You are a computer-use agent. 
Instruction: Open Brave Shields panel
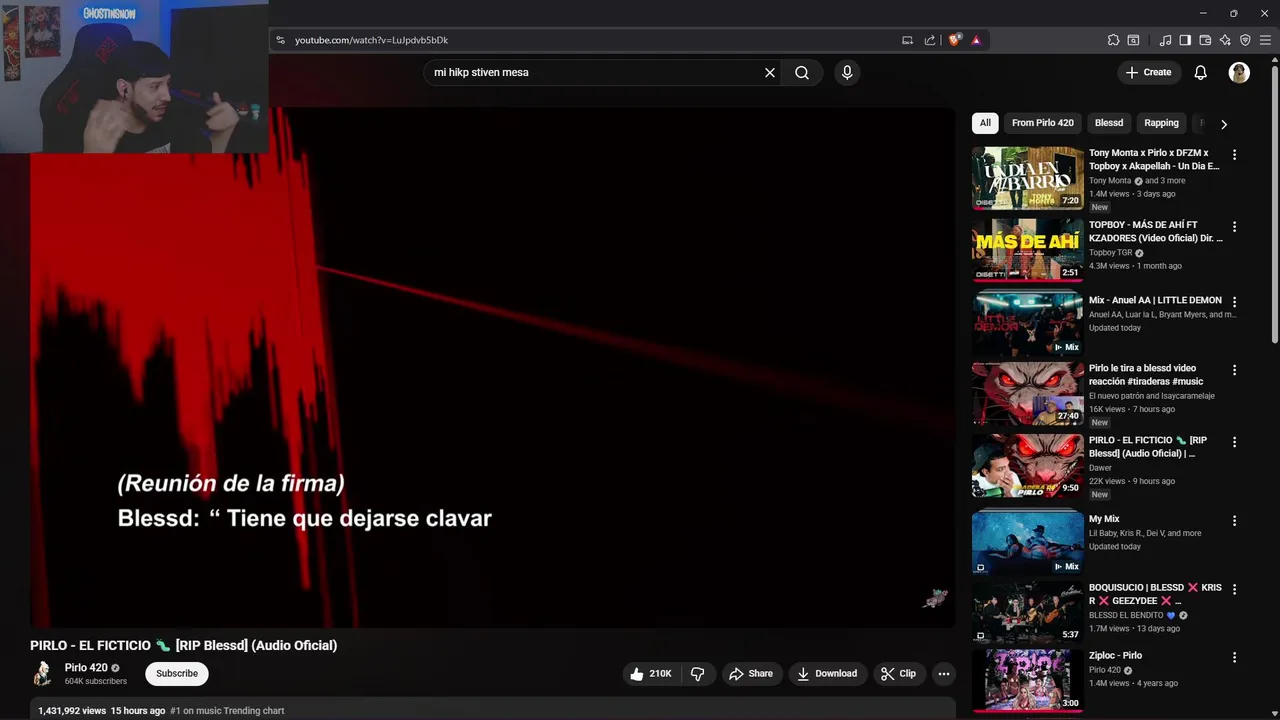click(955, 40)
